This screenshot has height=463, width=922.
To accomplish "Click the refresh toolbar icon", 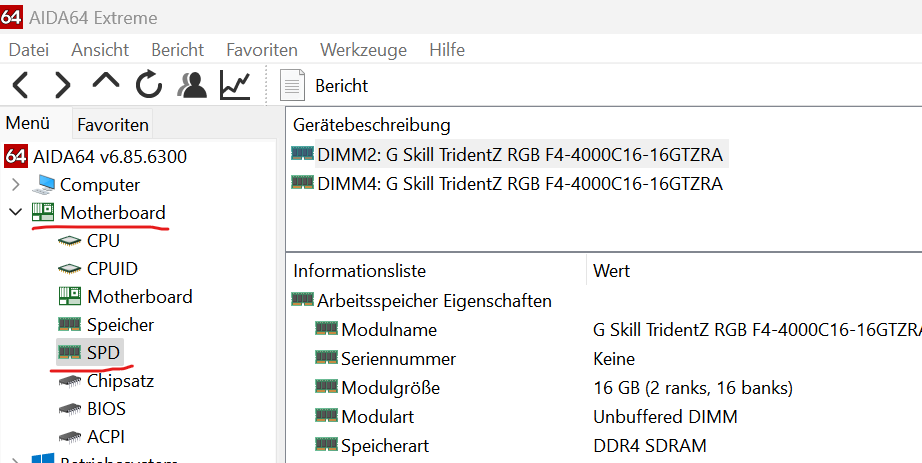I will pos(149,85).
